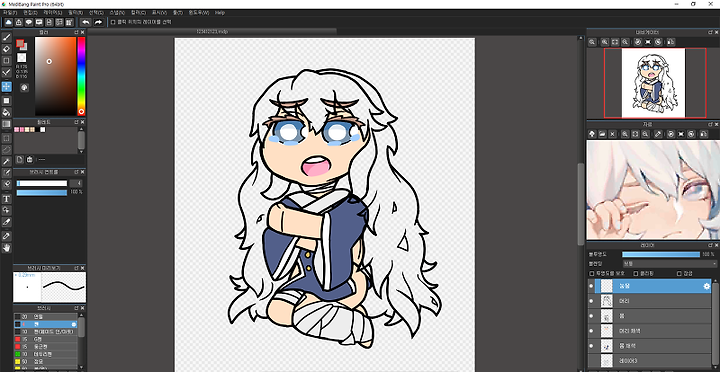Image resolution: width=720 pixels, height=372 pixels.
Task: Select the transparent color swatch
Action: point(22,58)
